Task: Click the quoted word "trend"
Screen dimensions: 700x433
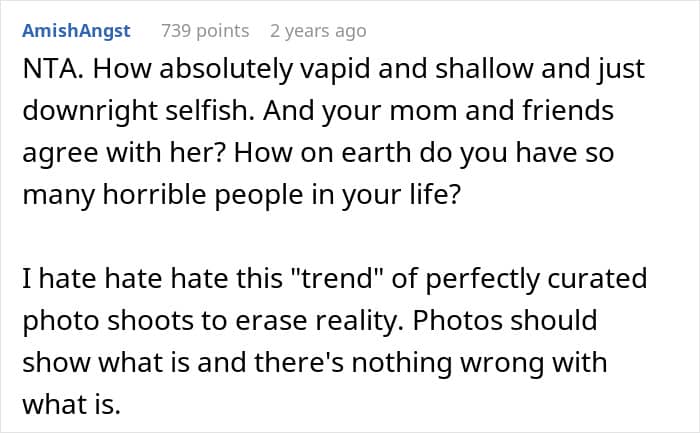Action: pyautogui.click(x=337, y=279)
